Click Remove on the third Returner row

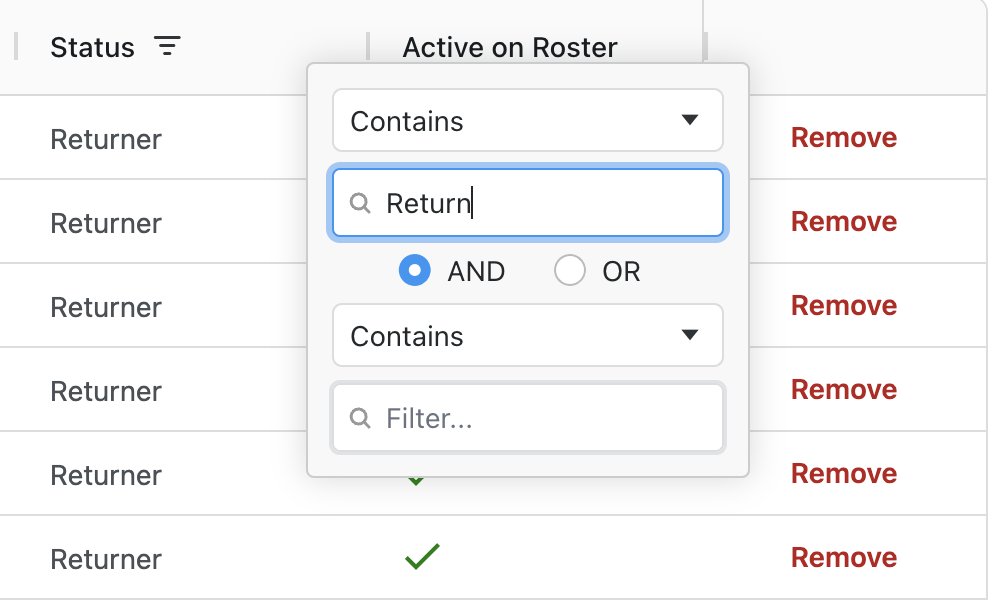tap(843, 306)
